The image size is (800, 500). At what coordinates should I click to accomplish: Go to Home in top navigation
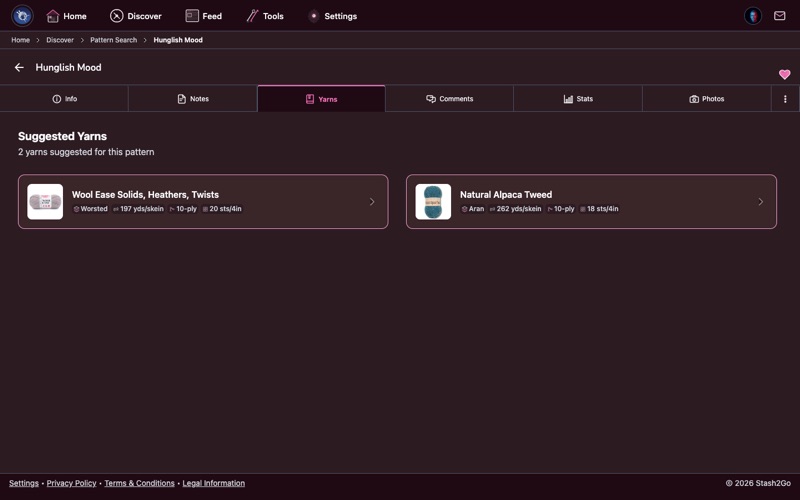click(66, 16)
